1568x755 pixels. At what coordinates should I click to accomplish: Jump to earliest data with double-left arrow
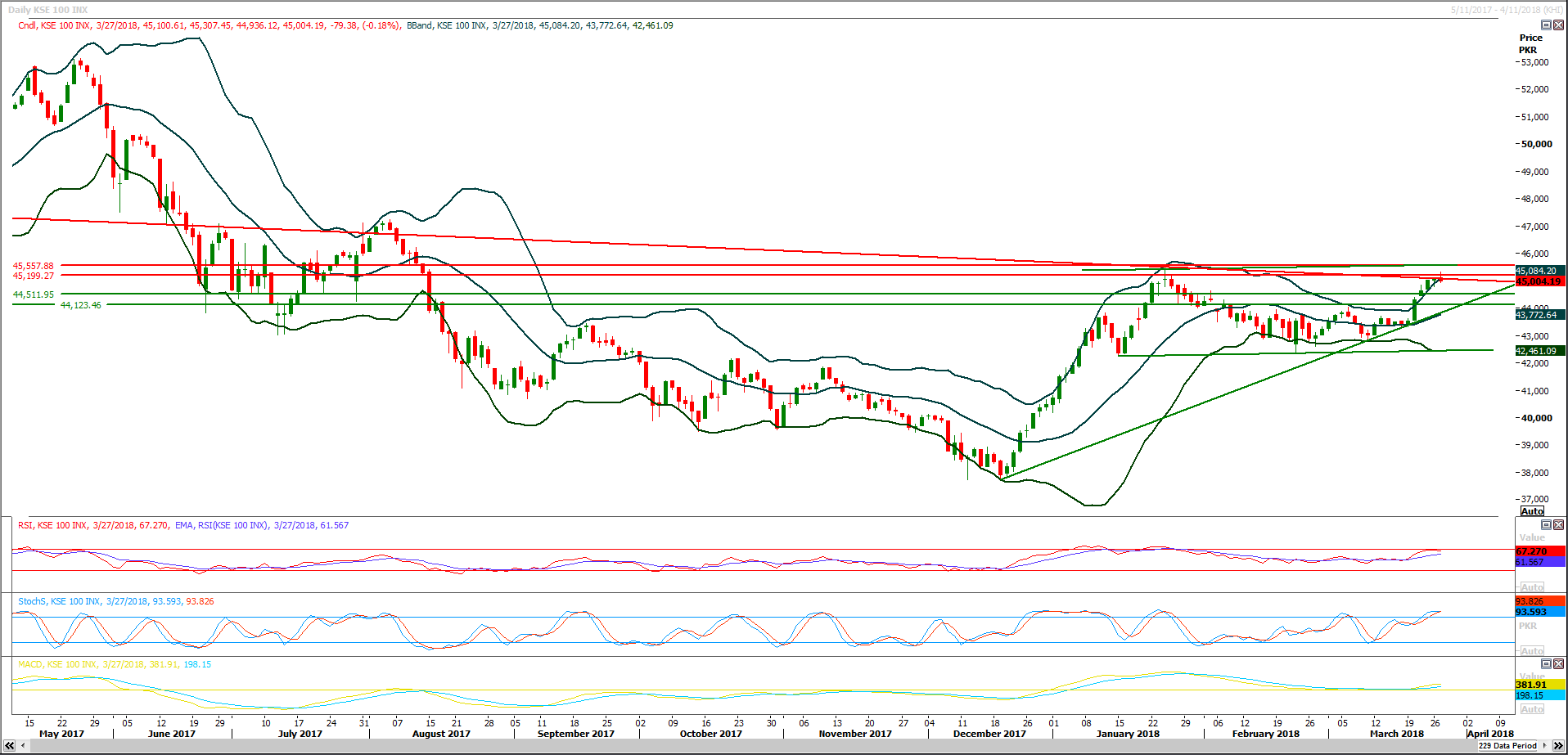pyautogui.click(x=10, y=746)
